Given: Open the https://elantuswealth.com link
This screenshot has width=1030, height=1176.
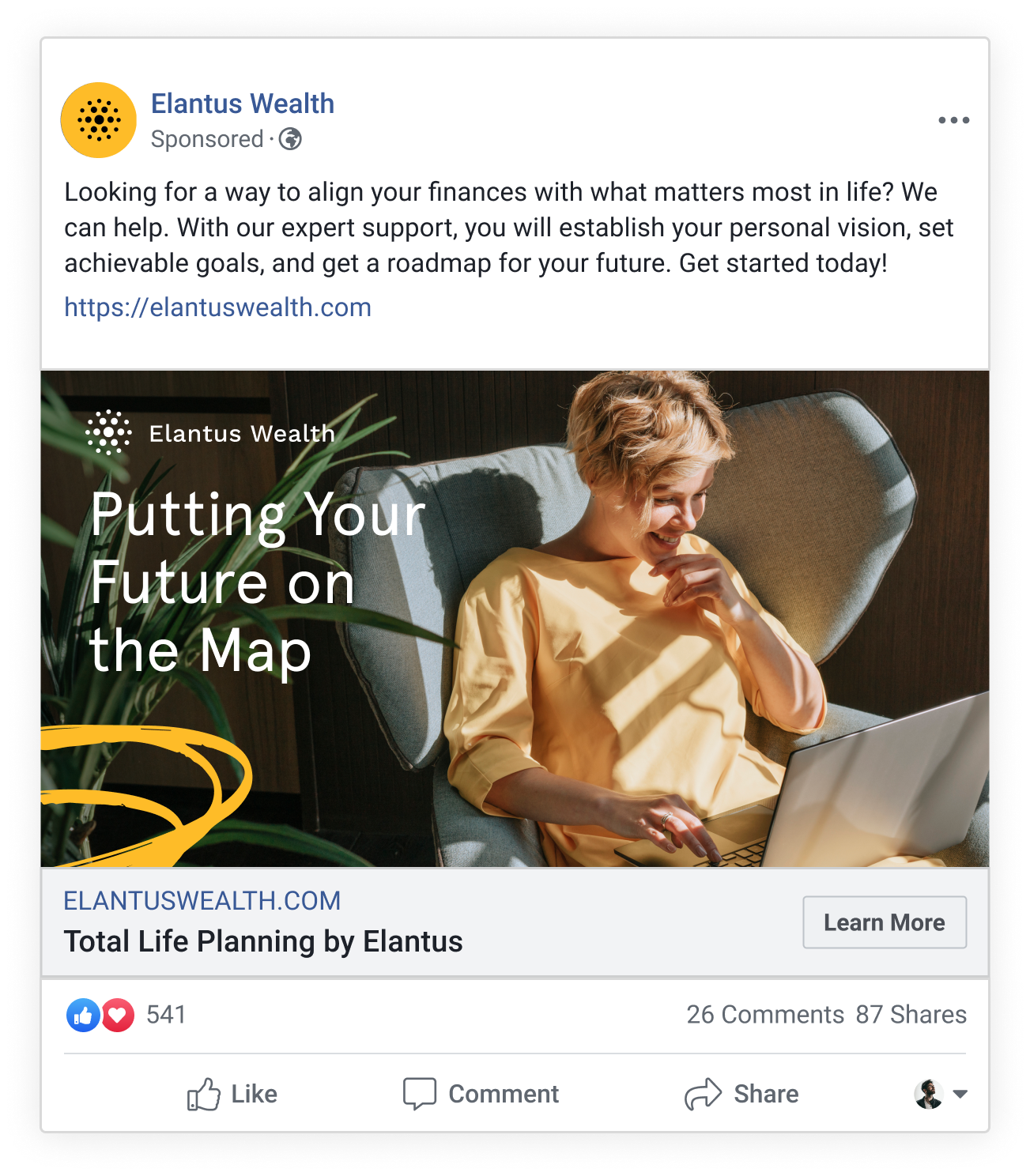Looking at the screenshot, I should point(217,307).
